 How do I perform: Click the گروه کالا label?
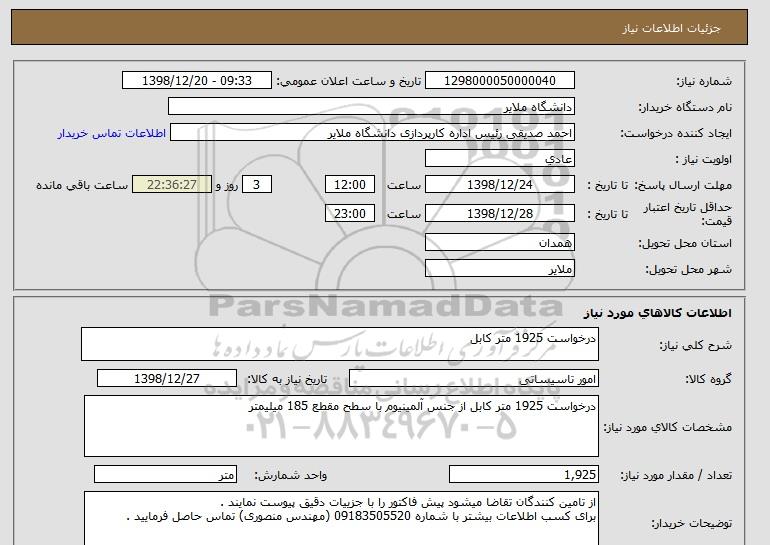(708, 379)
